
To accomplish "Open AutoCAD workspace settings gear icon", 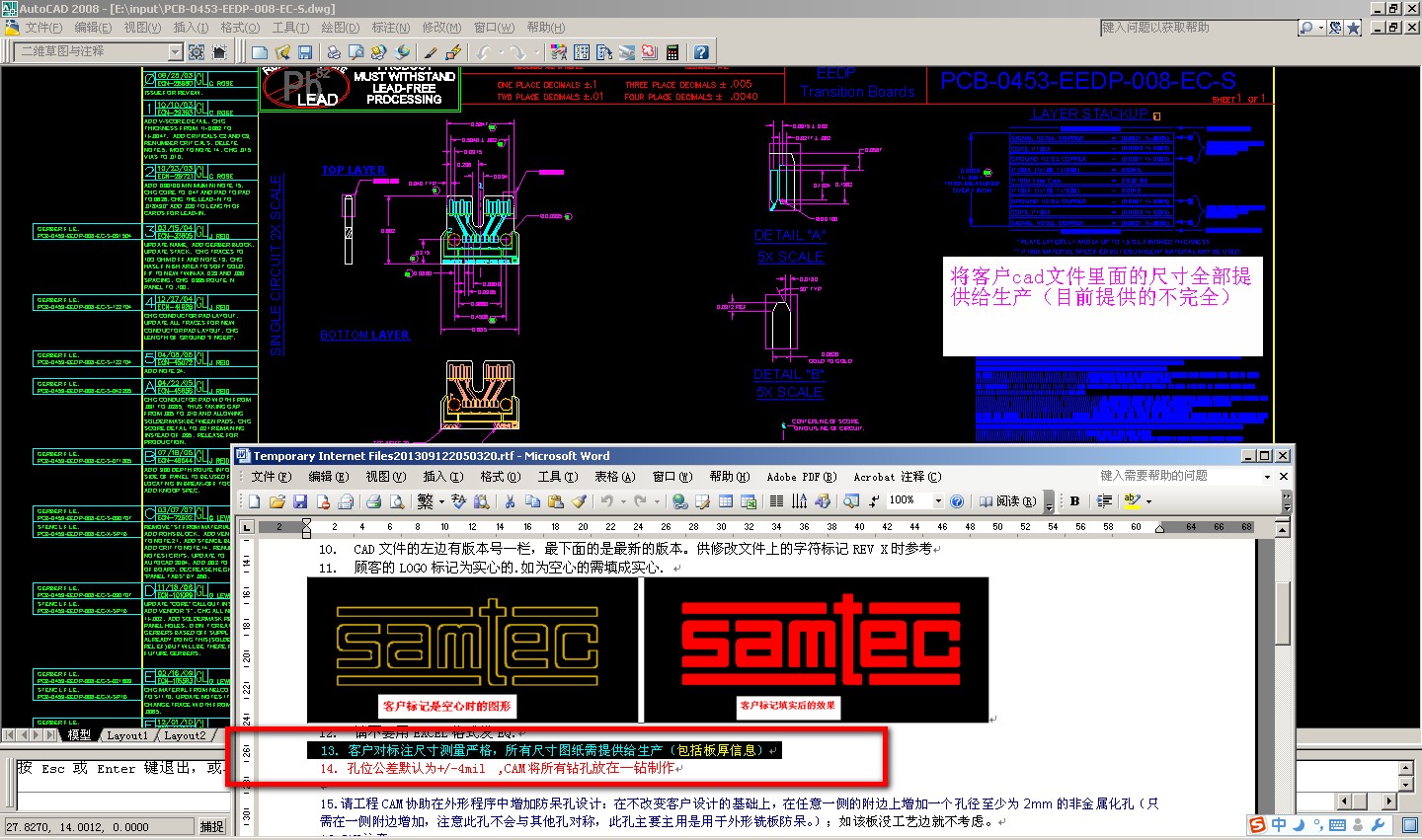I will tap(197, 51).
